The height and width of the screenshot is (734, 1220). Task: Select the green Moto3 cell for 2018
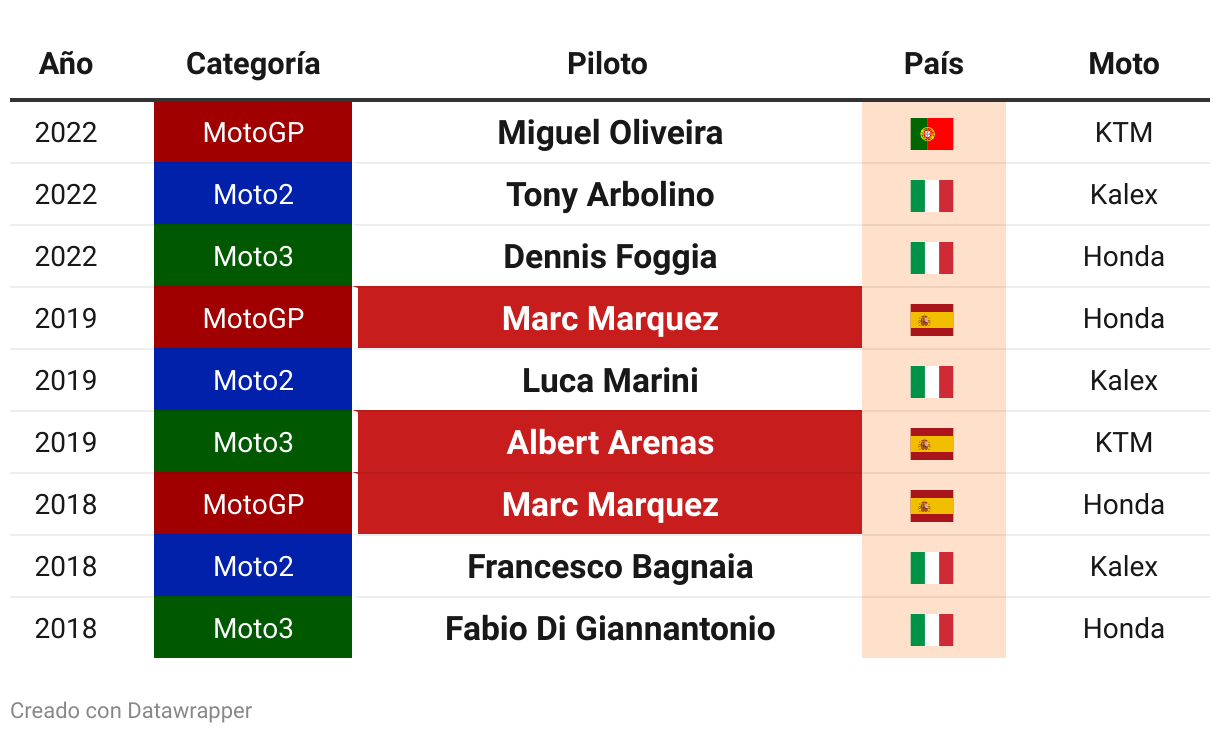coord(253,629)
